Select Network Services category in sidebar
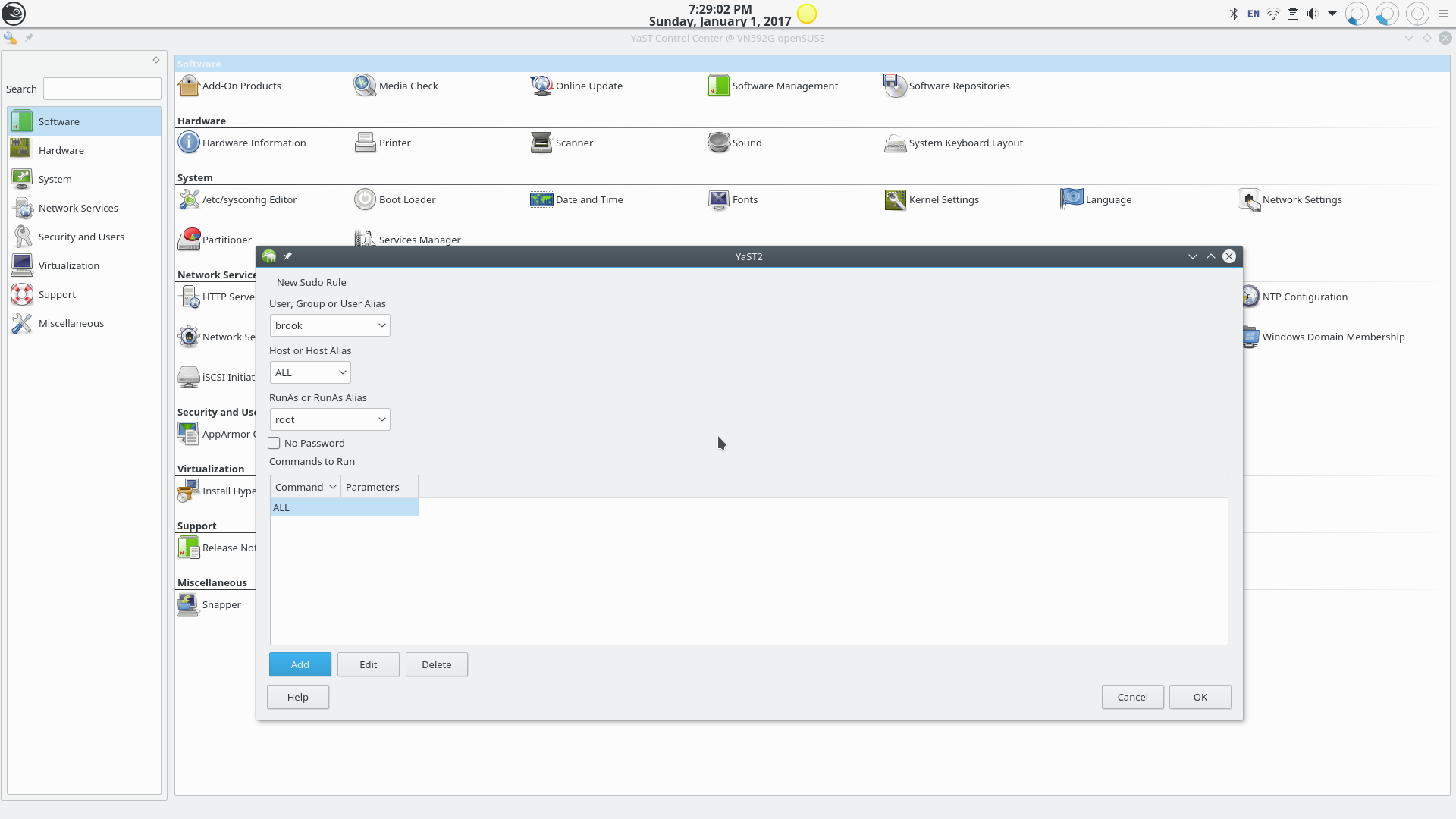 pyautogui.click(x=84, y=208)
